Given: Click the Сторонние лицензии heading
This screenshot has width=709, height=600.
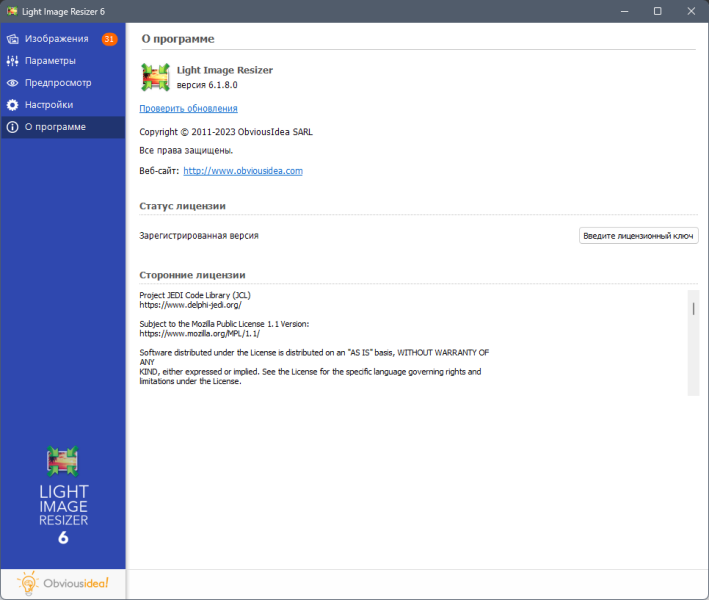Looking at the screenshot, I should point(192,275).
